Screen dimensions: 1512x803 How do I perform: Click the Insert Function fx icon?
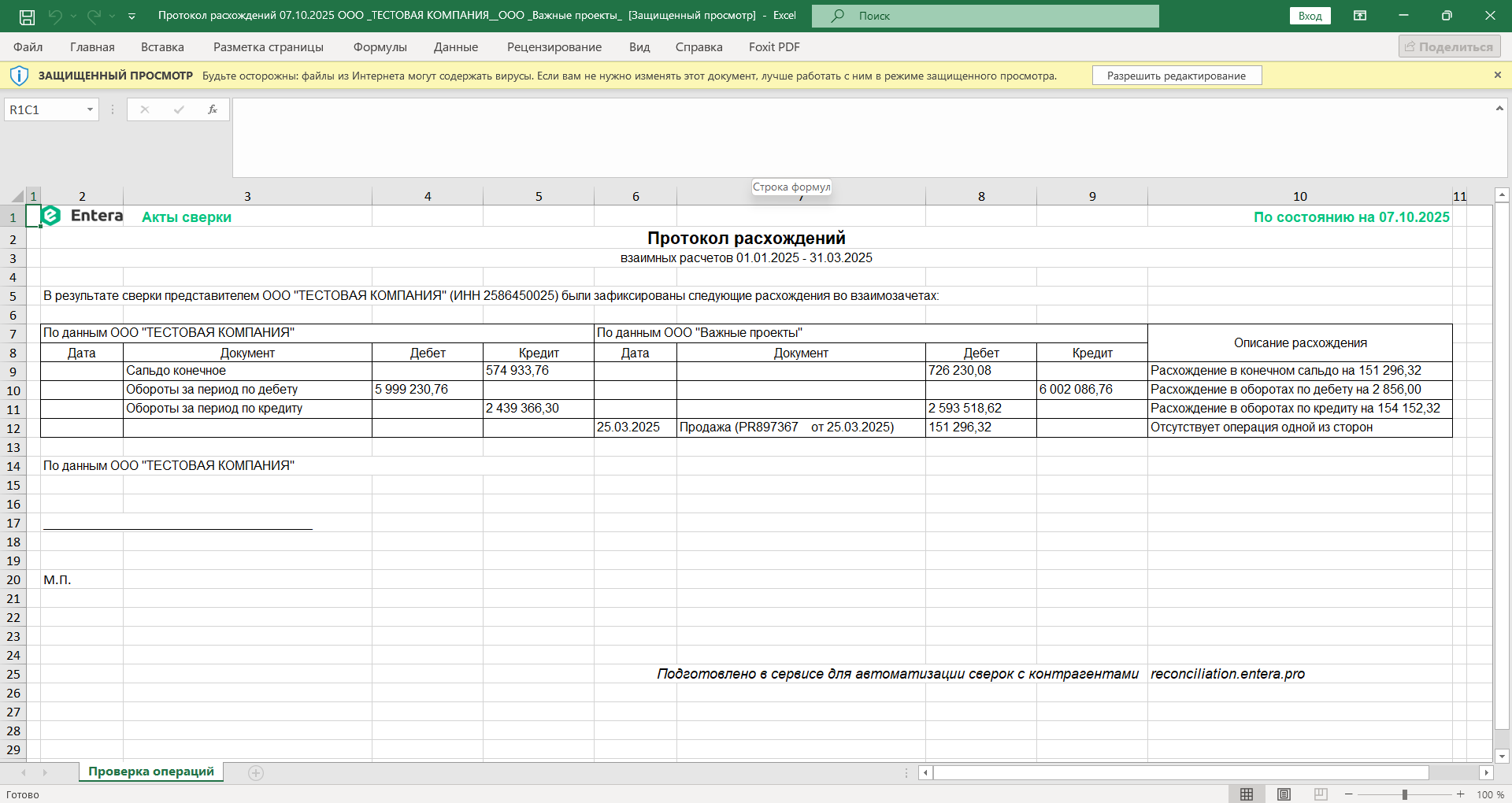212,109
